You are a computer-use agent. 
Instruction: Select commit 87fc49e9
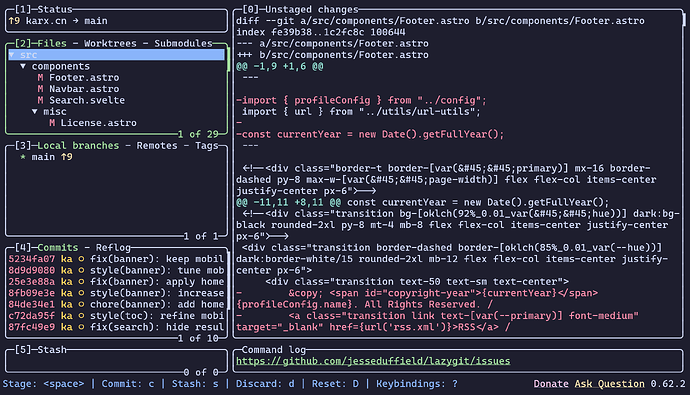point(116,327)
